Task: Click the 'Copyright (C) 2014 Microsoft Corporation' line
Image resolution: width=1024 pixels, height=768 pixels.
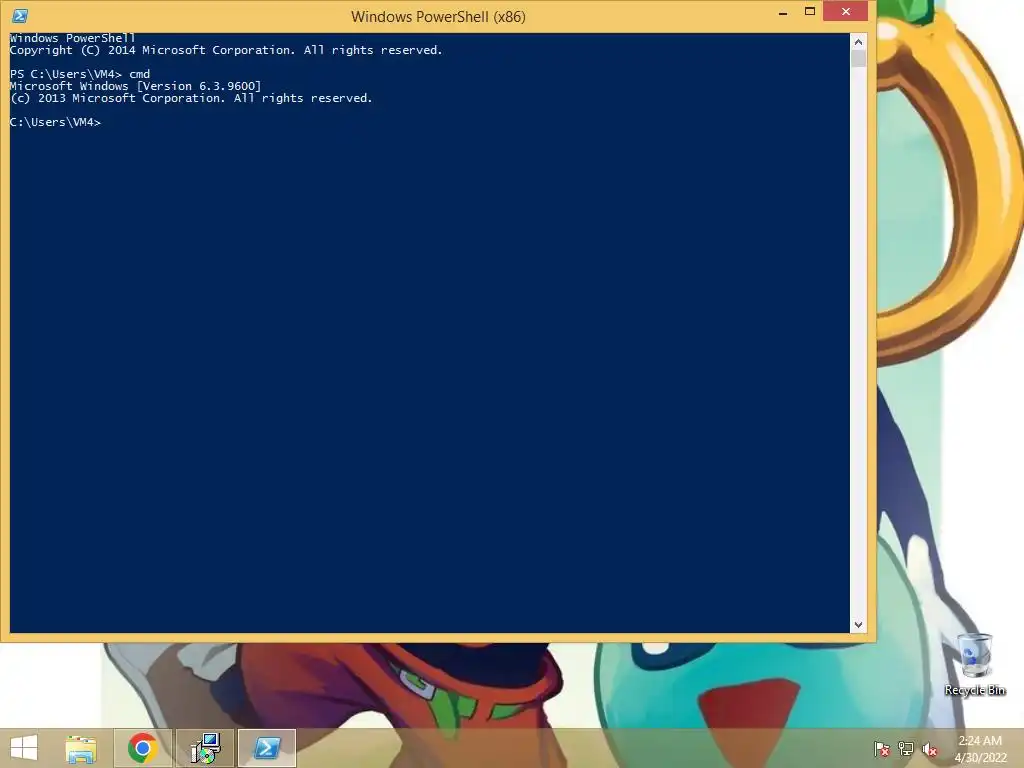Action: tap(226, 50)
